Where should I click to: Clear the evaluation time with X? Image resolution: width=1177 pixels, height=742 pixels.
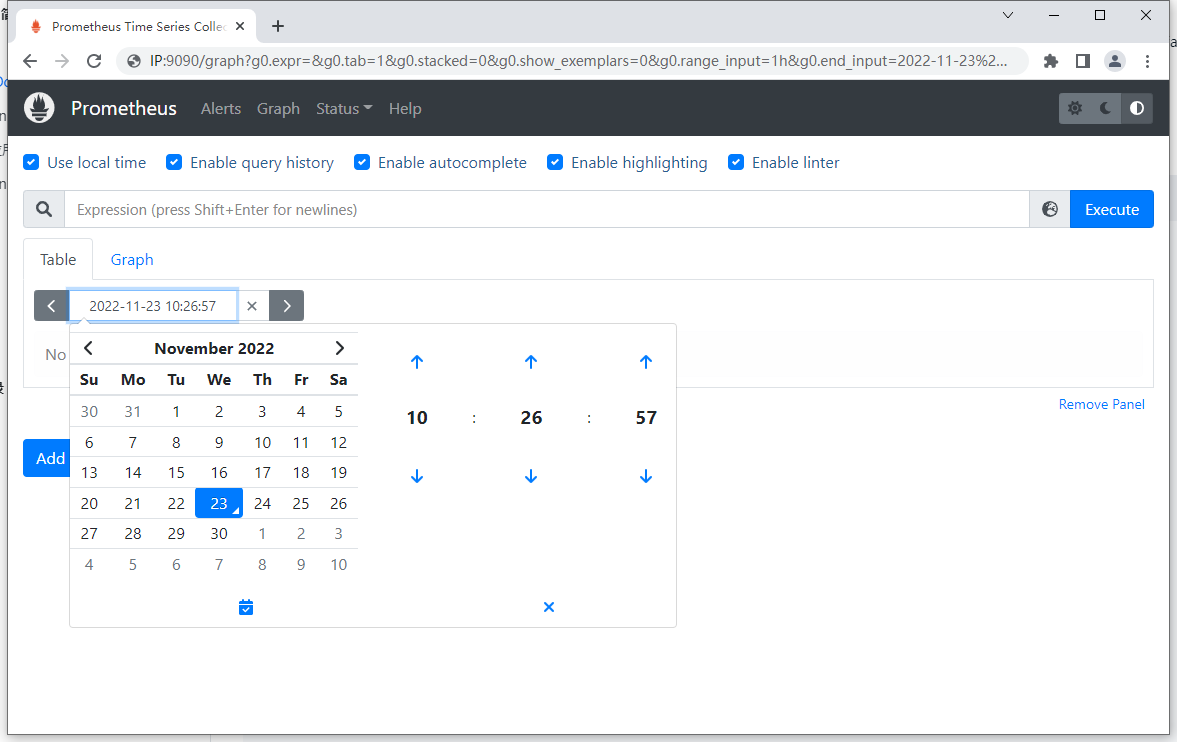(252, 306)
